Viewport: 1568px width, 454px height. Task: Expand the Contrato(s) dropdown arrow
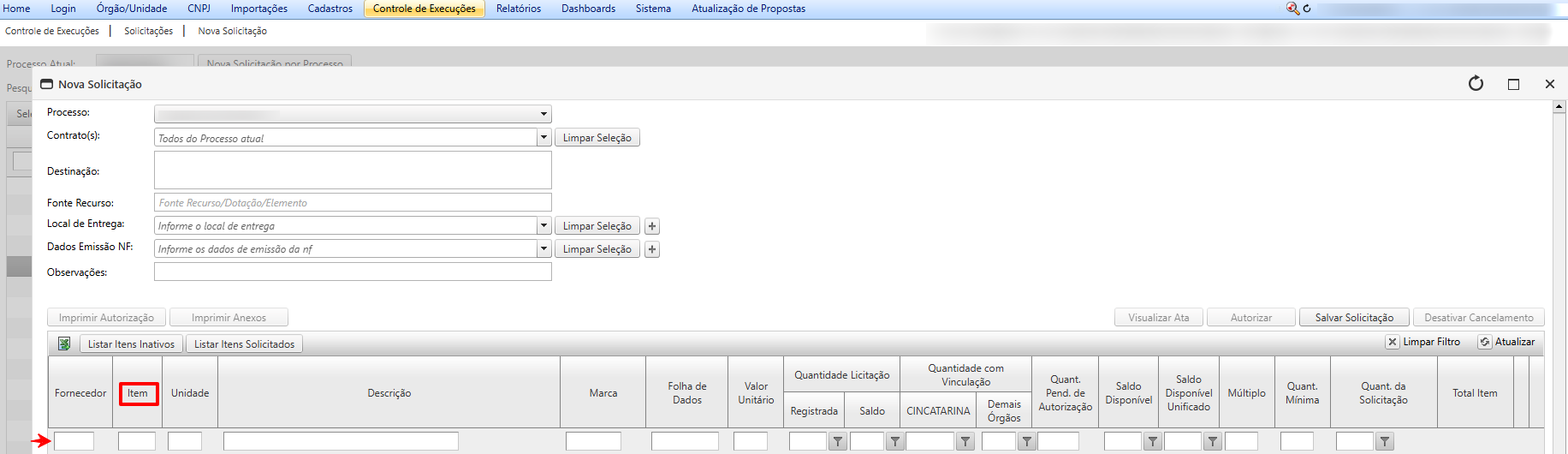pos(543,137)
